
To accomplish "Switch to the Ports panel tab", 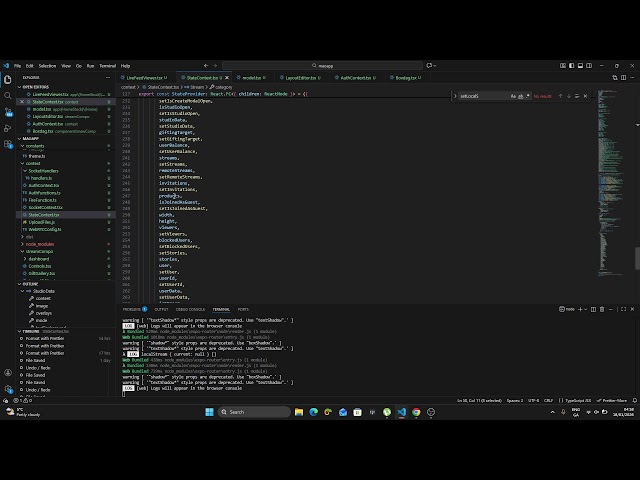I will 243,309.
